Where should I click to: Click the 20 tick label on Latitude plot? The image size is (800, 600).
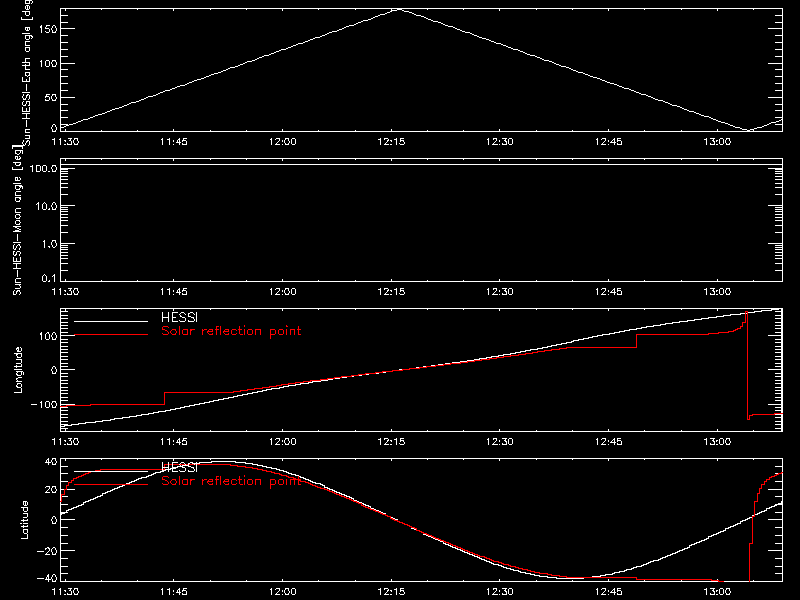tap(52, 489)
